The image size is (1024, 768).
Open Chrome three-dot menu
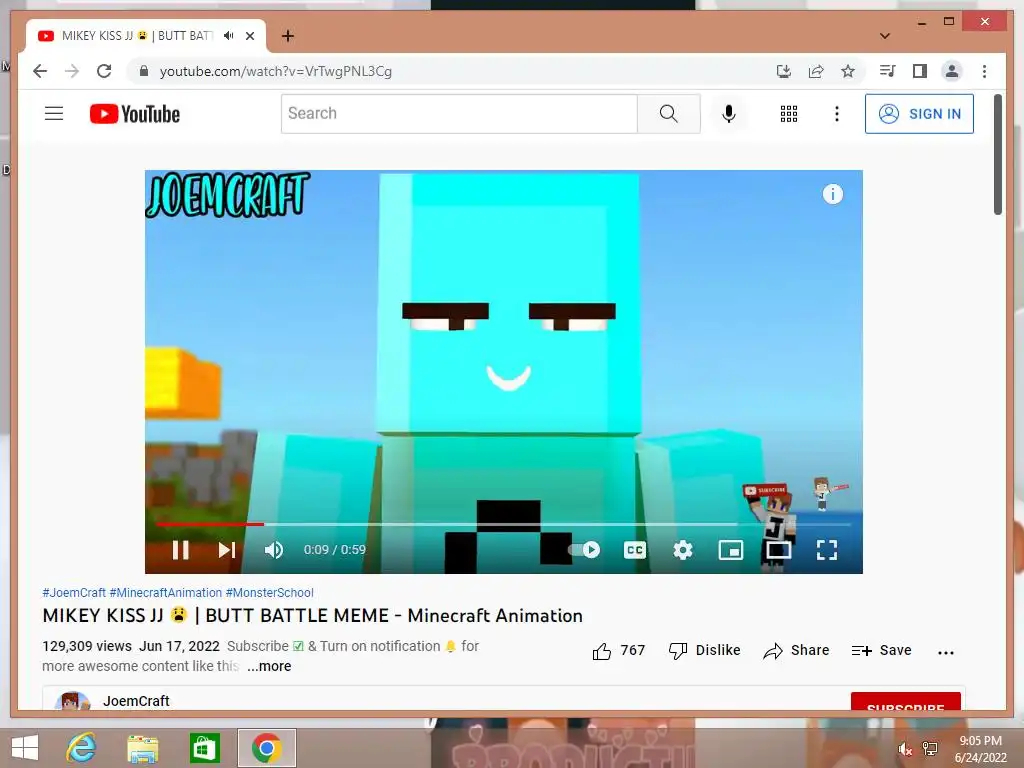click(x=984, y=71)
